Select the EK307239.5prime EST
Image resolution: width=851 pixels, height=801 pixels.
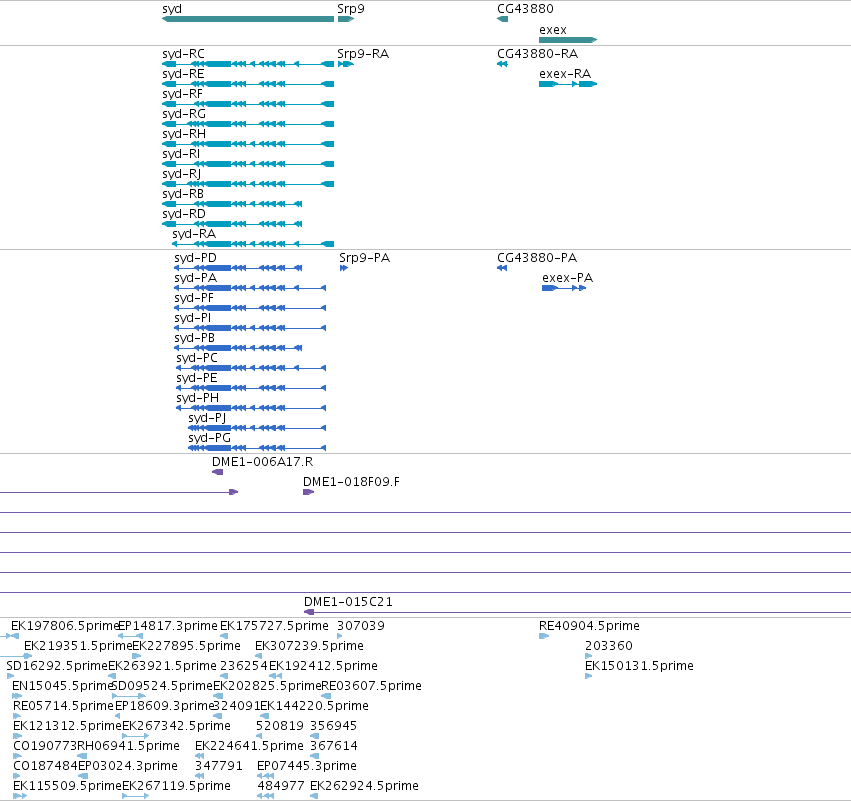coord(259,656)
